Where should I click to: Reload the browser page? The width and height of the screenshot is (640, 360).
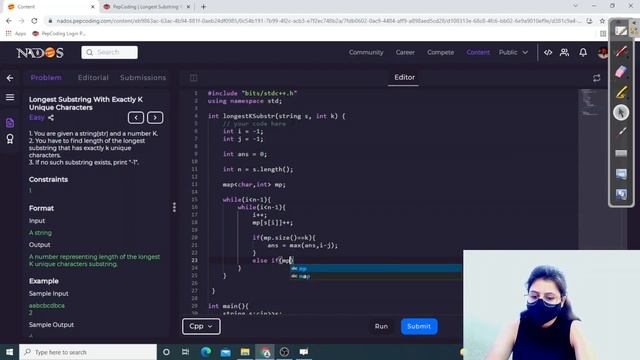[34, 20]
